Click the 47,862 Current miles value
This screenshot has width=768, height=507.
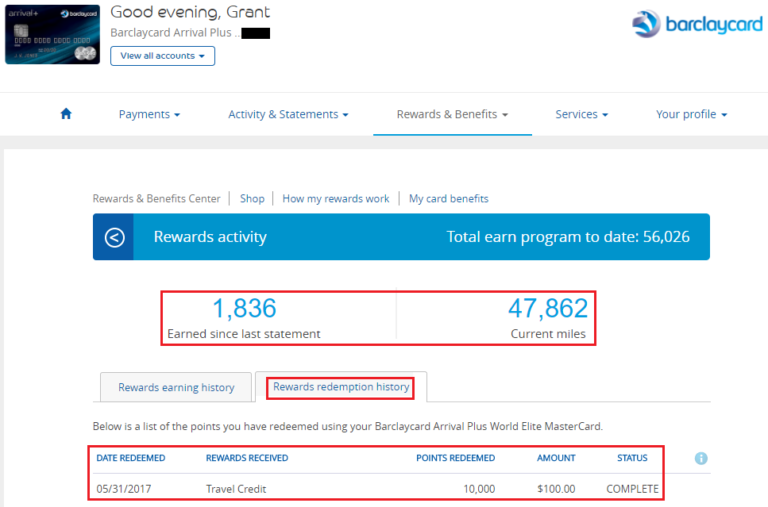pyautogui.click(x=548, y=308)
